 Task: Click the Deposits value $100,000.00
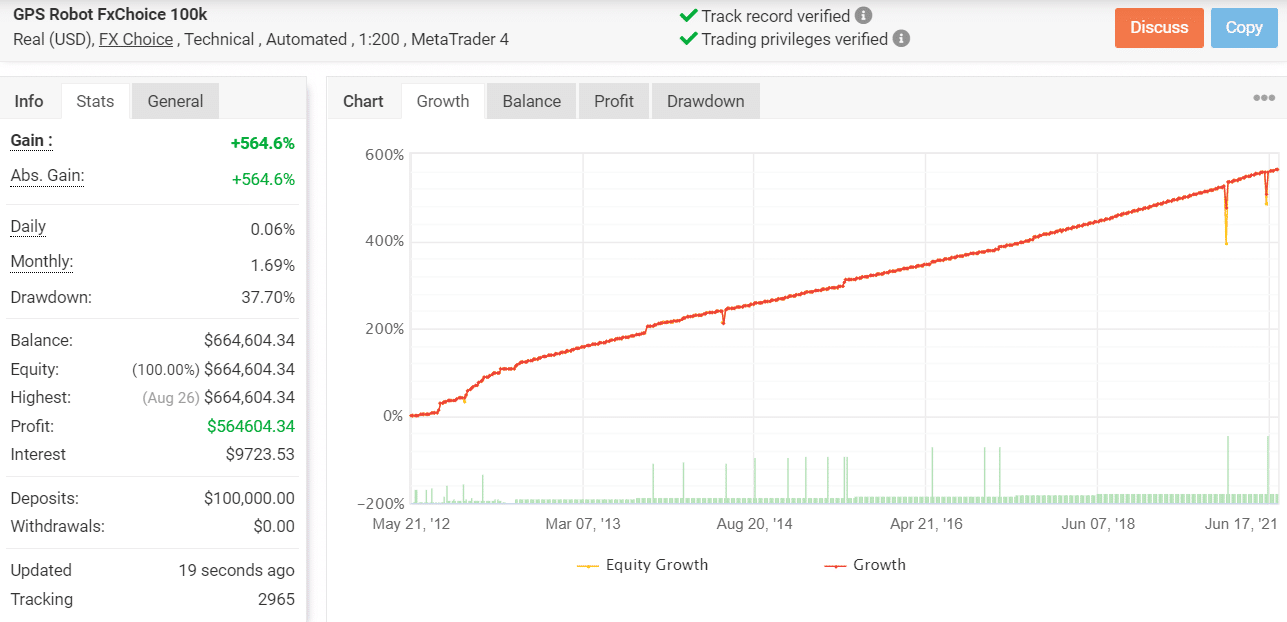click(249, 498)
